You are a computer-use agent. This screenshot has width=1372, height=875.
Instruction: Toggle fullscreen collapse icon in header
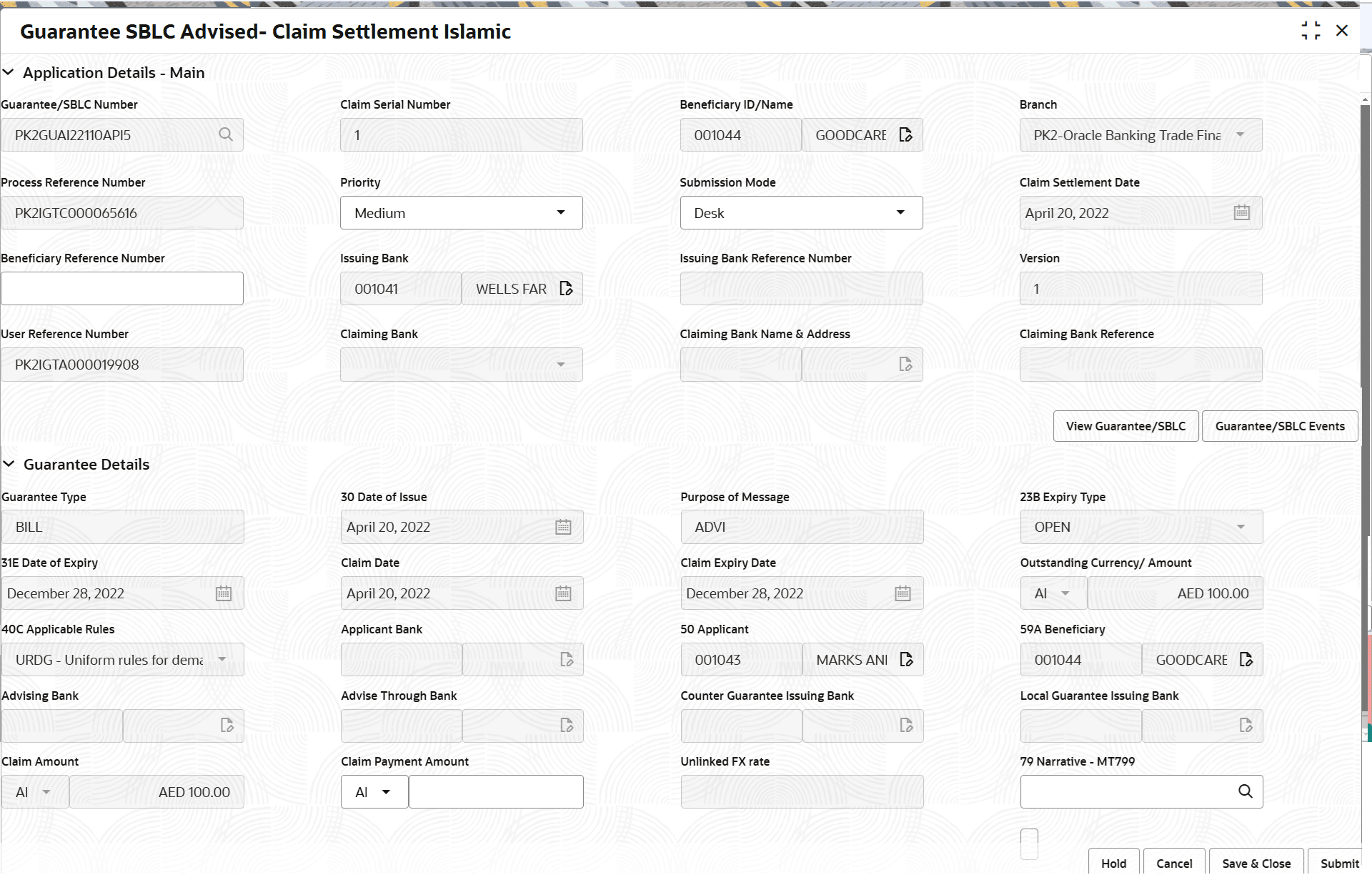1311,31
